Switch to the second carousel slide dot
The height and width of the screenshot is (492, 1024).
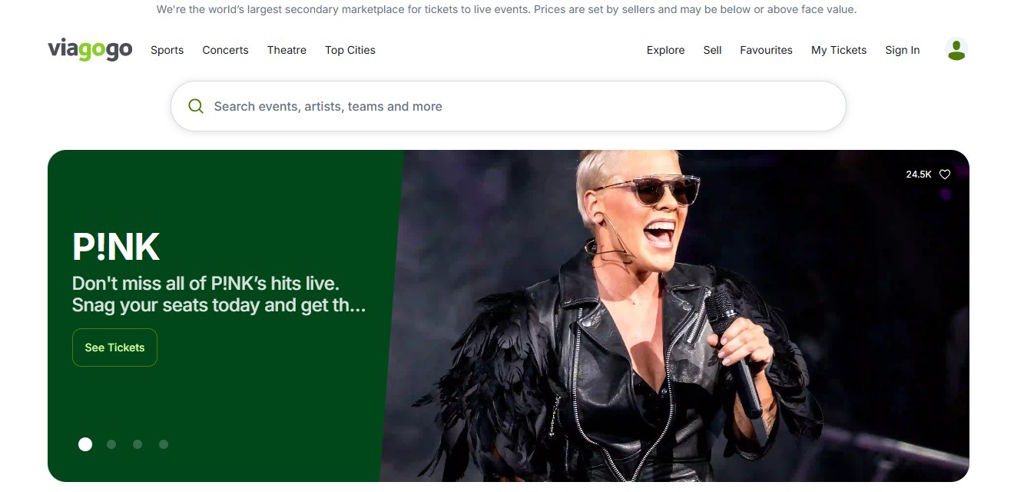click(111, 444)
